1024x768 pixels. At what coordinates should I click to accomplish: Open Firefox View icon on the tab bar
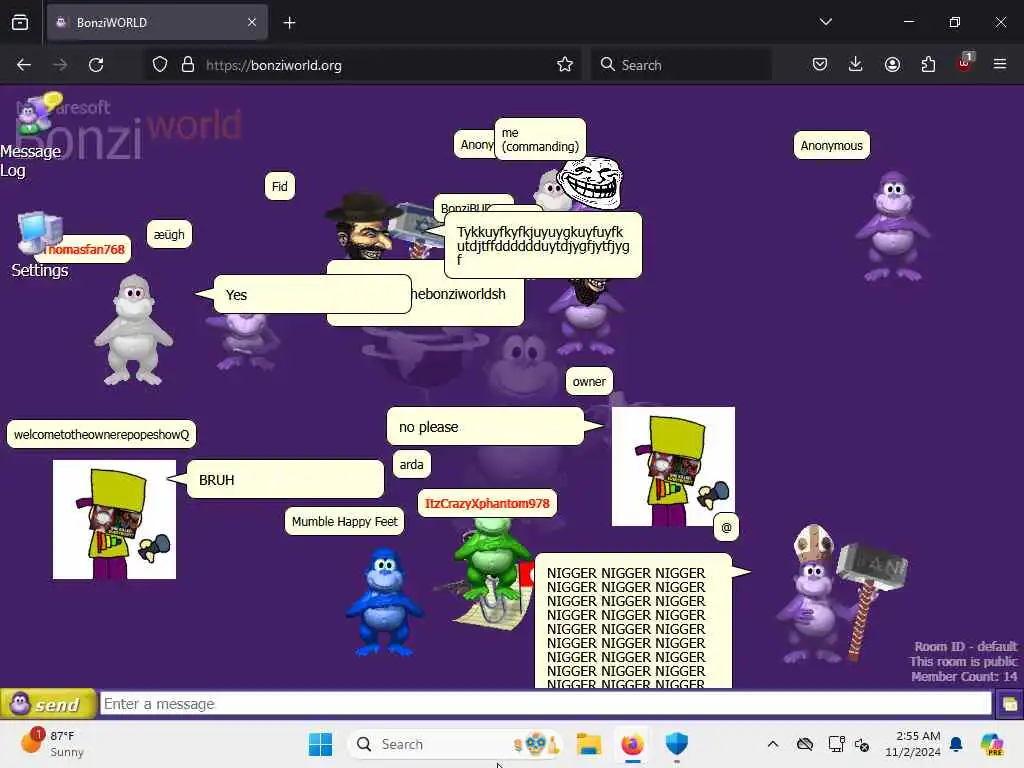coord(20,22)
